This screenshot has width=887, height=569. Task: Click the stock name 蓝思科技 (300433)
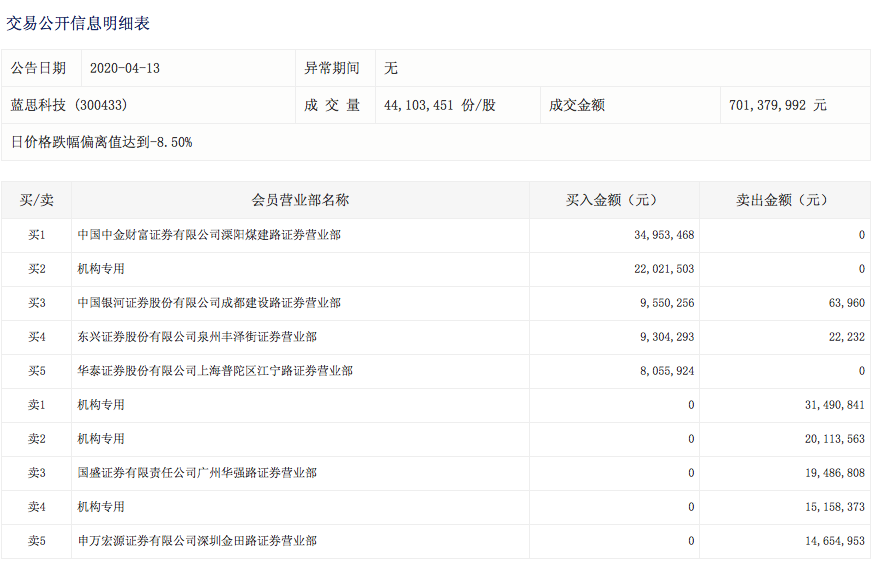[69, 105]
